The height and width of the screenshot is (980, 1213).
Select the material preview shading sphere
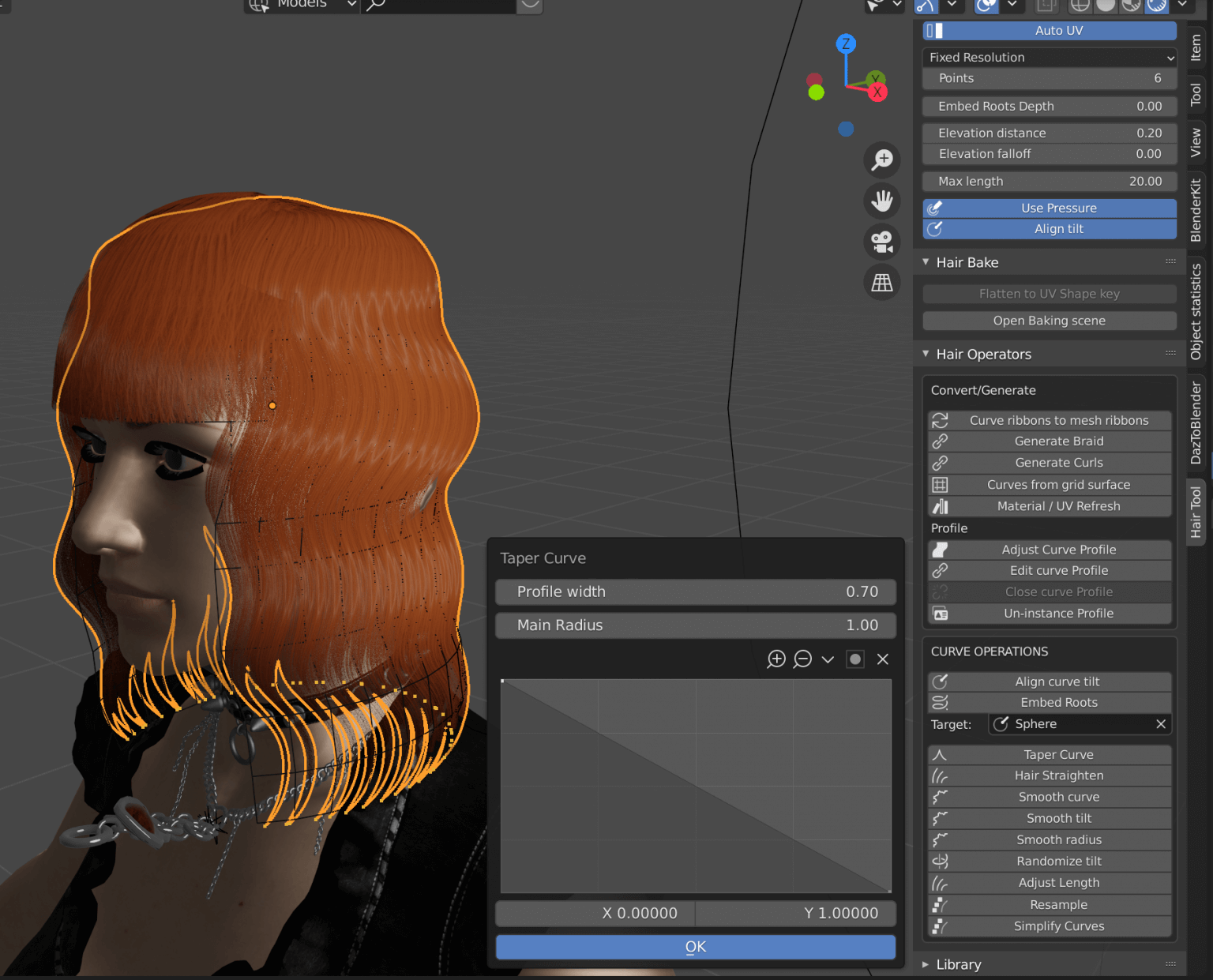(x=1129, y=6)
